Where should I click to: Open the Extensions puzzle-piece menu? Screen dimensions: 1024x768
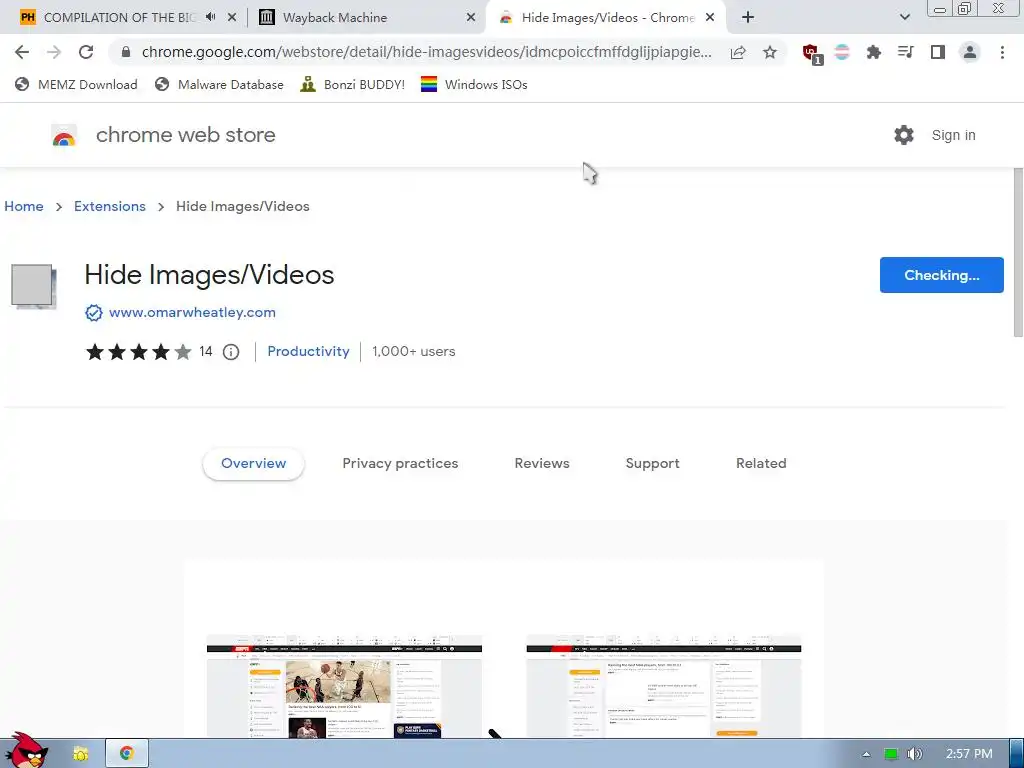click(873, 52)
